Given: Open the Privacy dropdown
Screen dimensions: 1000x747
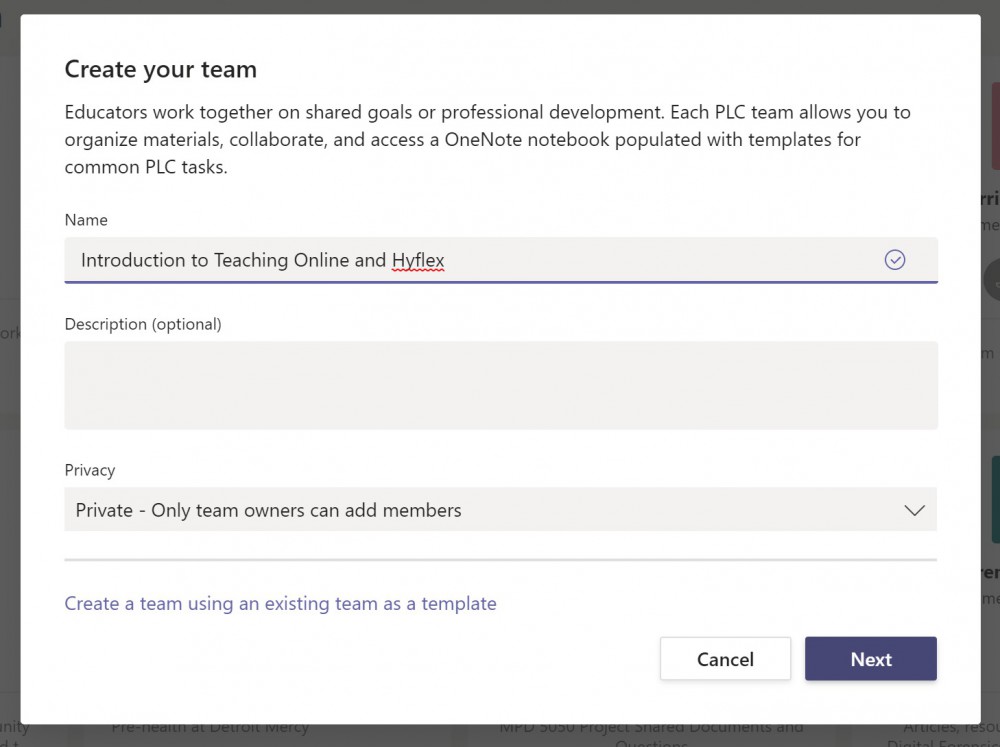Looking at the screenshot, I should (500, 510).
